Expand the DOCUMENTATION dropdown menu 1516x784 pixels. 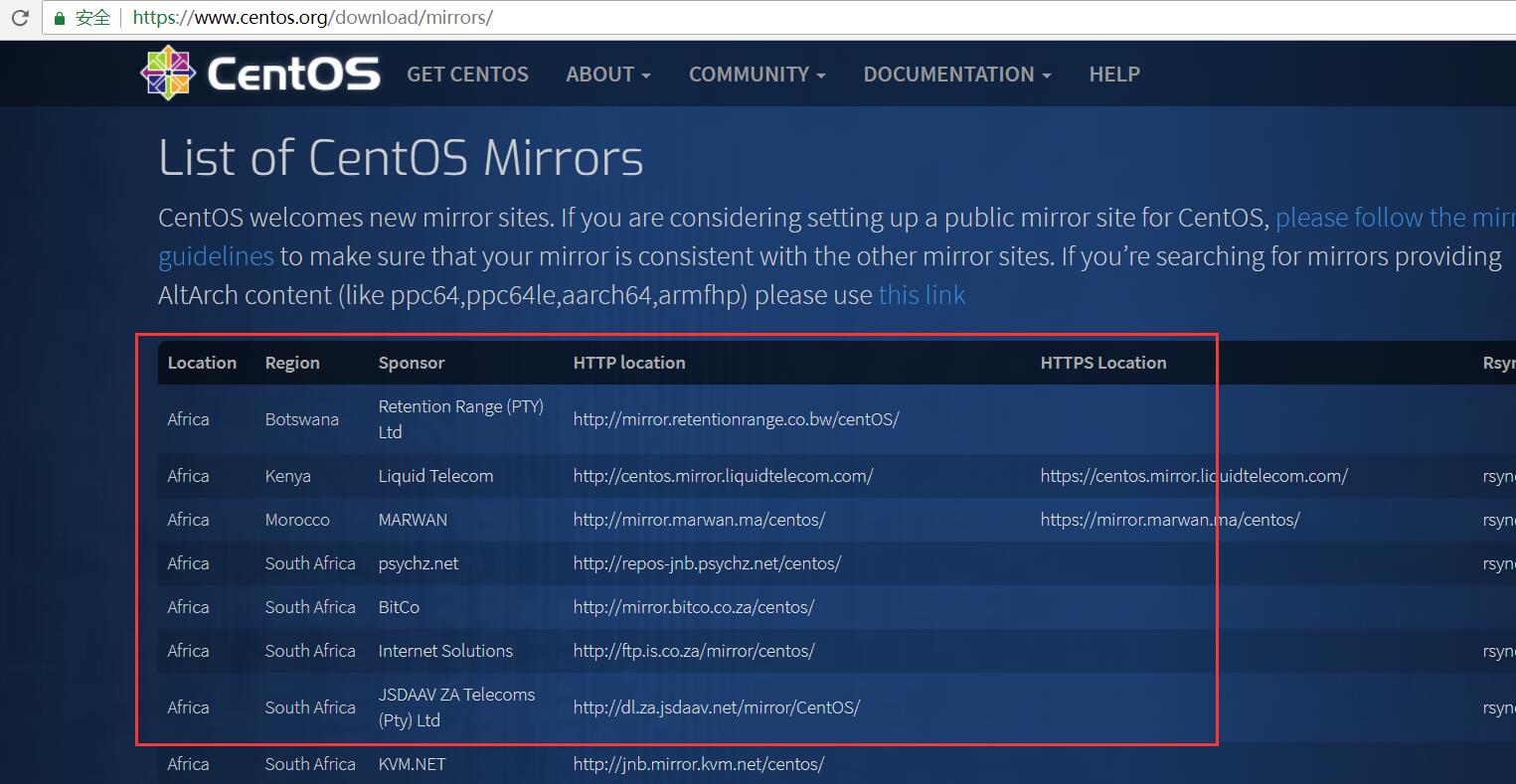pyautogui.click(x=956, y=75)
